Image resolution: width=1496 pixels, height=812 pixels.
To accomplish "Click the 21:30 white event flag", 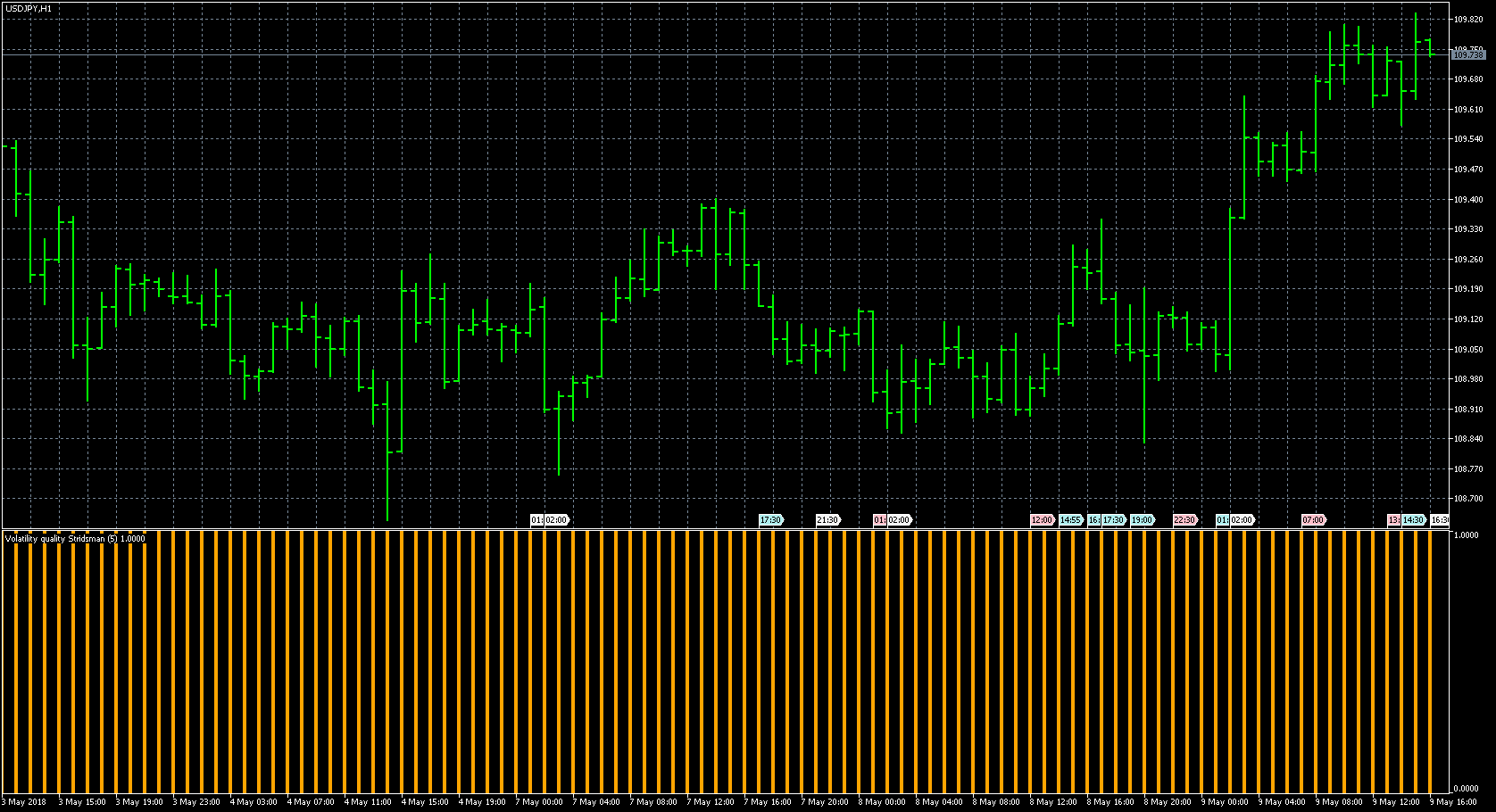I will pyautogui.click(x=827, y=520).
